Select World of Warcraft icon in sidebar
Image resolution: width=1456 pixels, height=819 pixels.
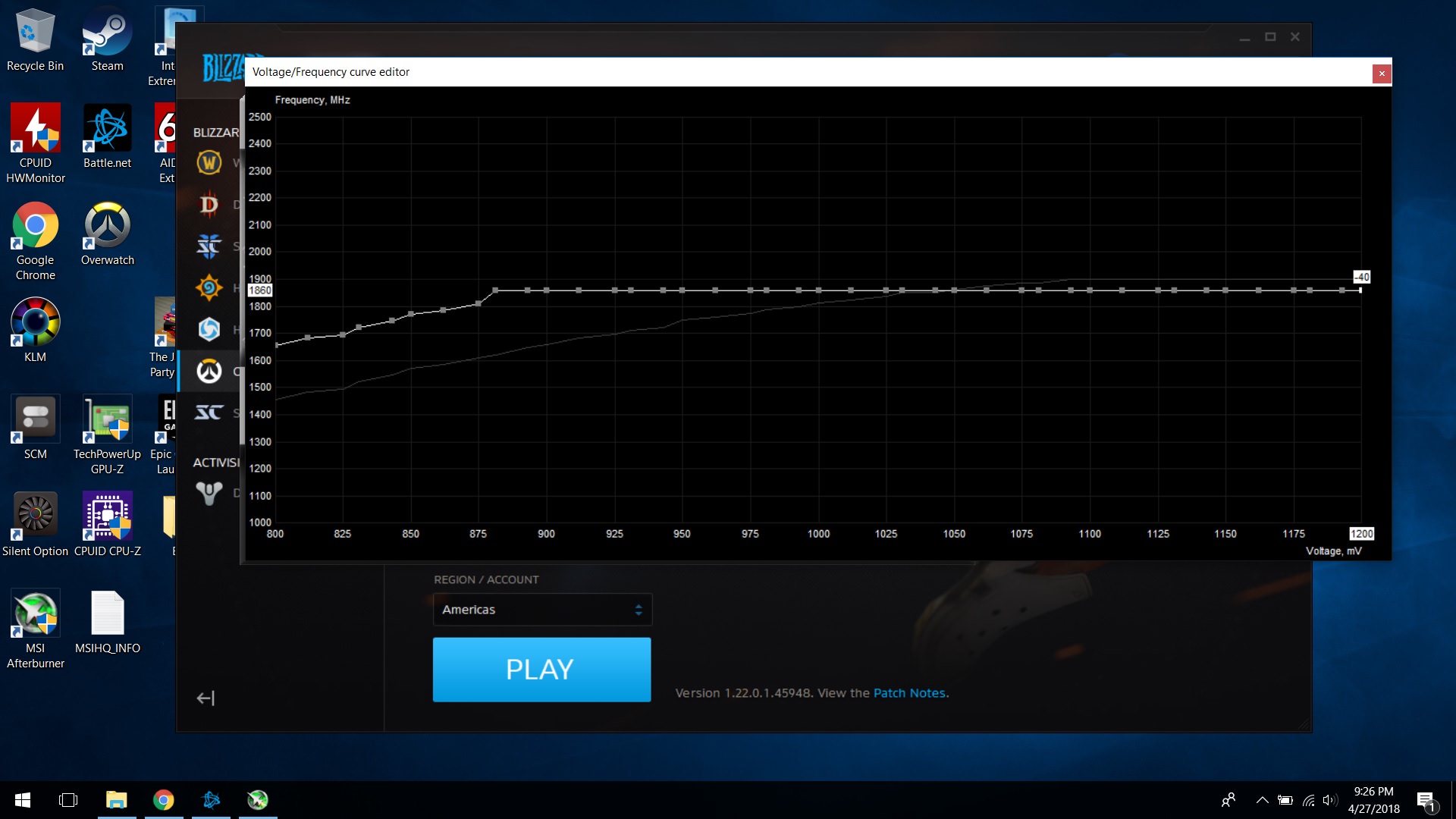209,162
